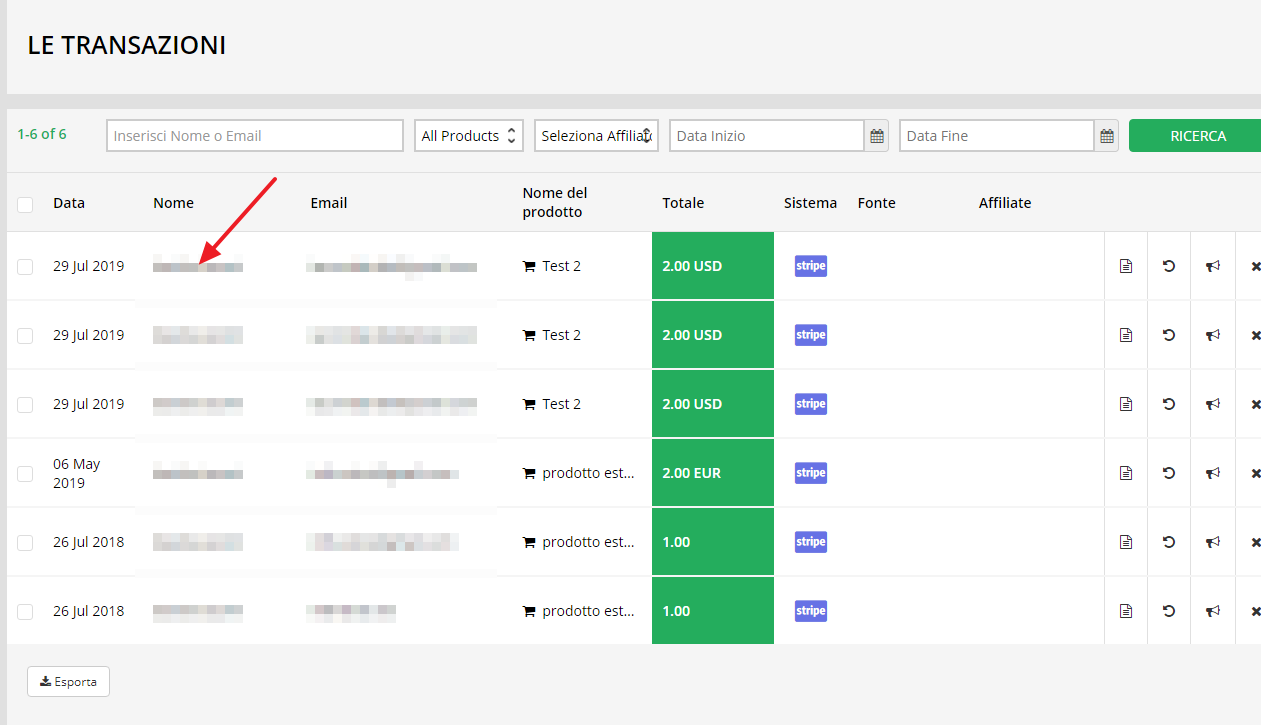Click refund arrow icon in second 29 Jul 2019 row
1261x725 pixels.
[1169, 335]
